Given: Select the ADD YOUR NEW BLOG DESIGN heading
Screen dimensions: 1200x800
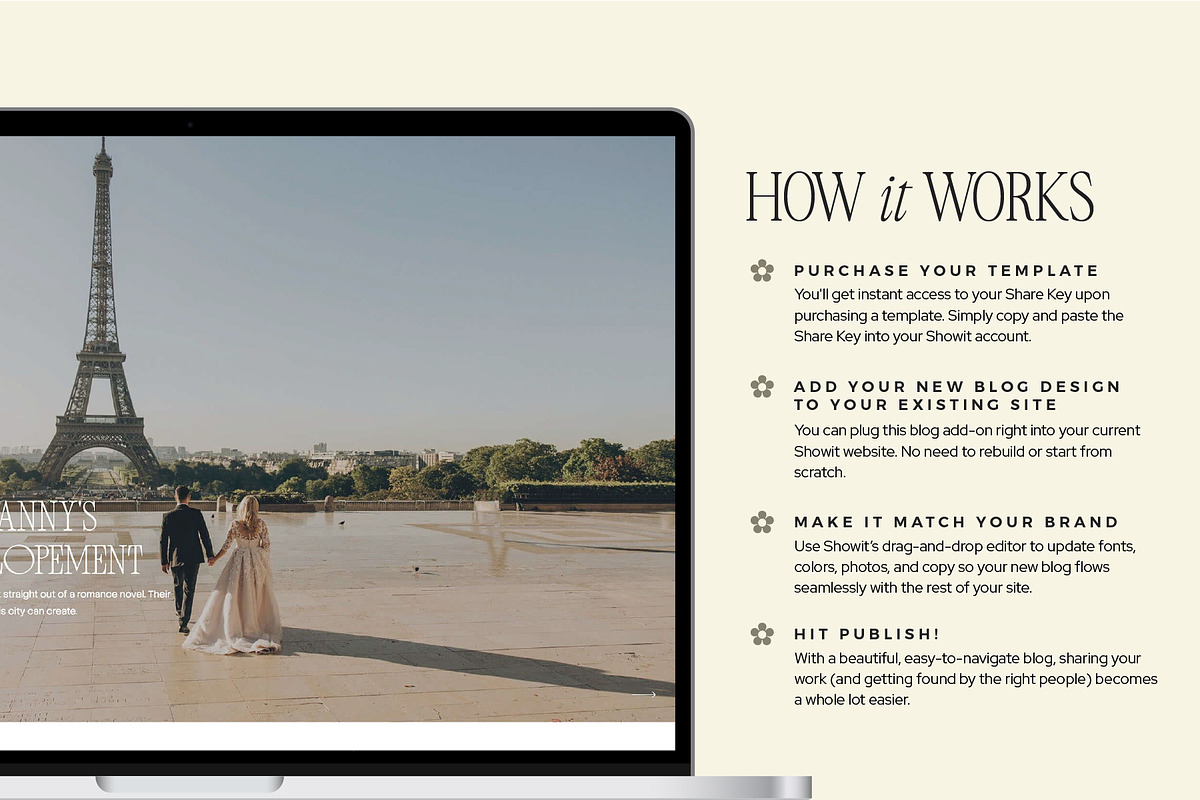Looking at the screenshot, I should (957, 396).
